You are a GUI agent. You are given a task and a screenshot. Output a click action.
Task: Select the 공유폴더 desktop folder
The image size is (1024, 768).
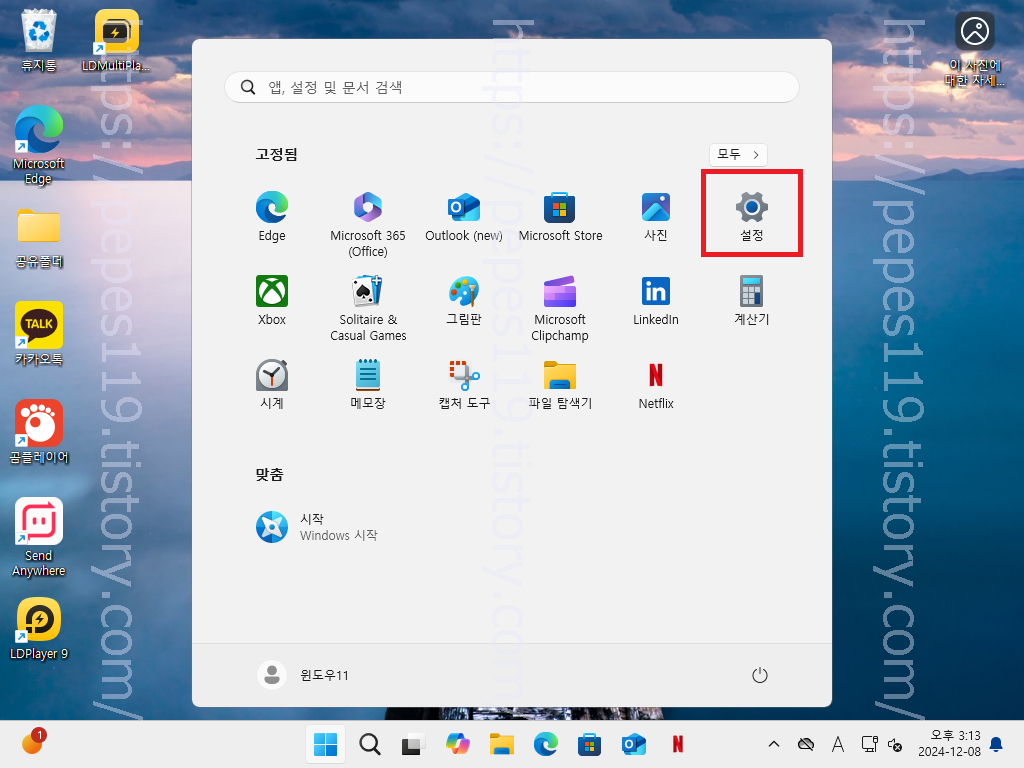point(39,238)
